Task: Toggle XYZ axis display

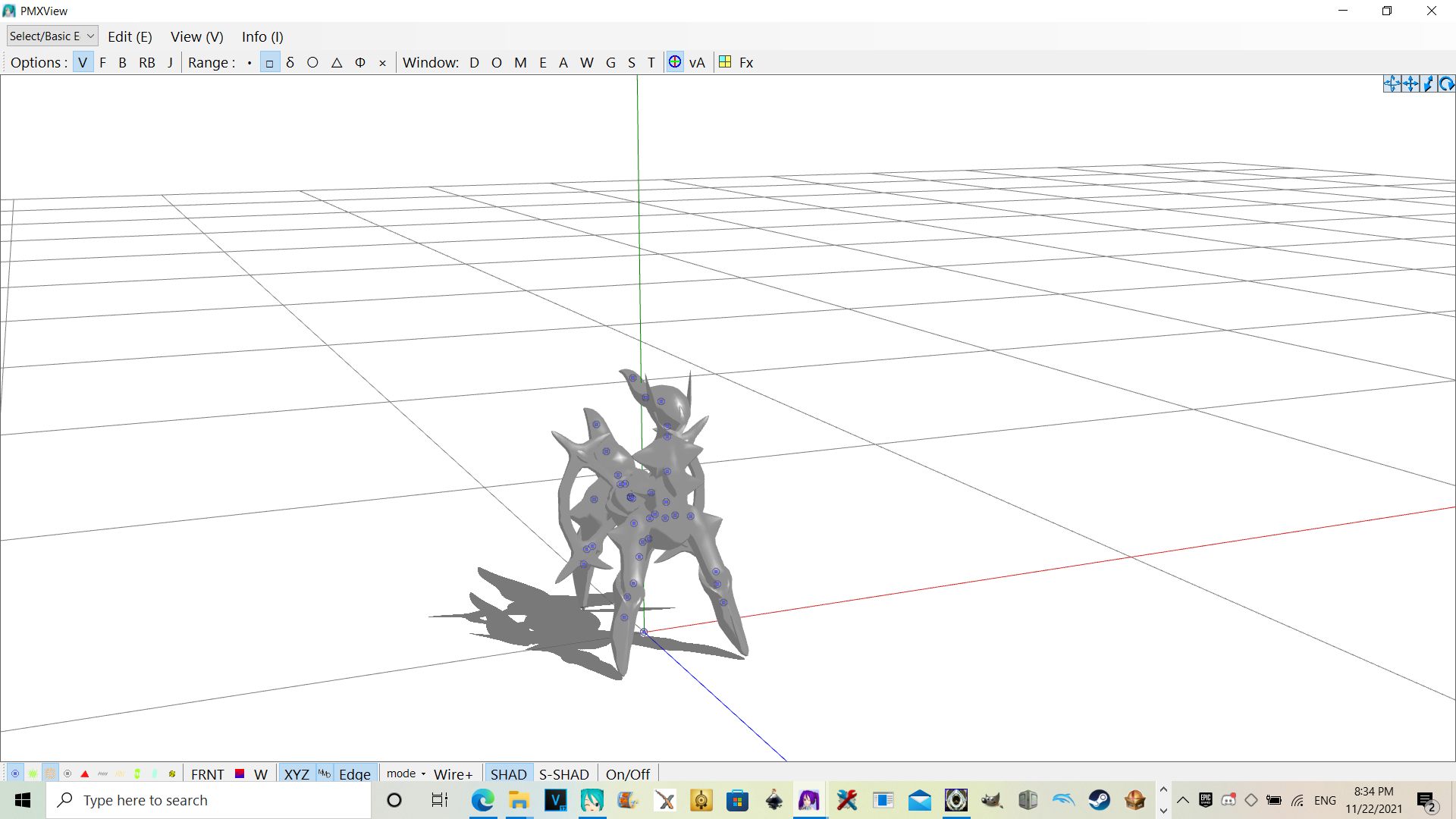Action: 297,774
